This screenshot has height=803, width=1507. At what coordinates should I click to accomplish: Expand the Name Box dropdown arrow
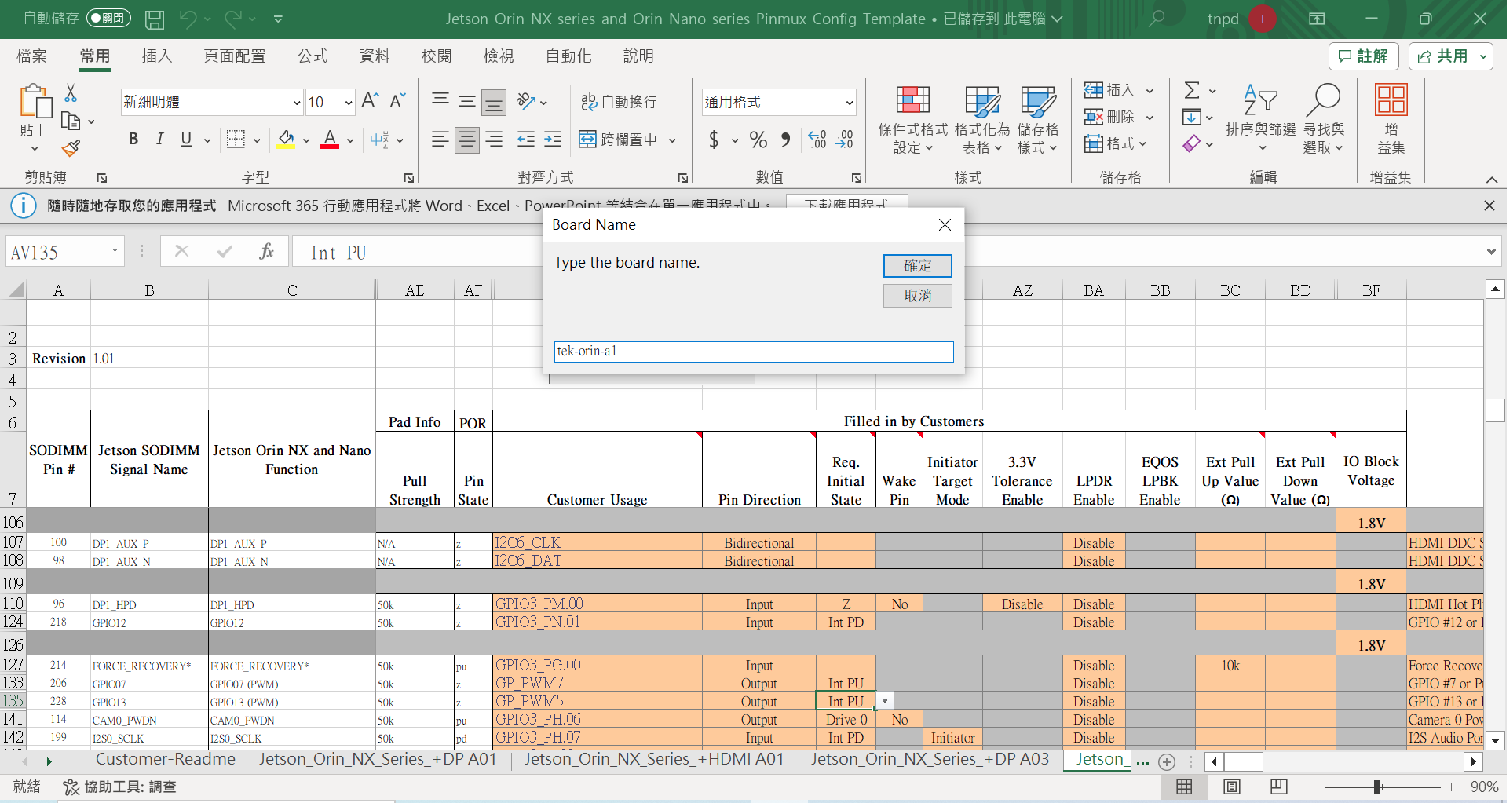116,252
